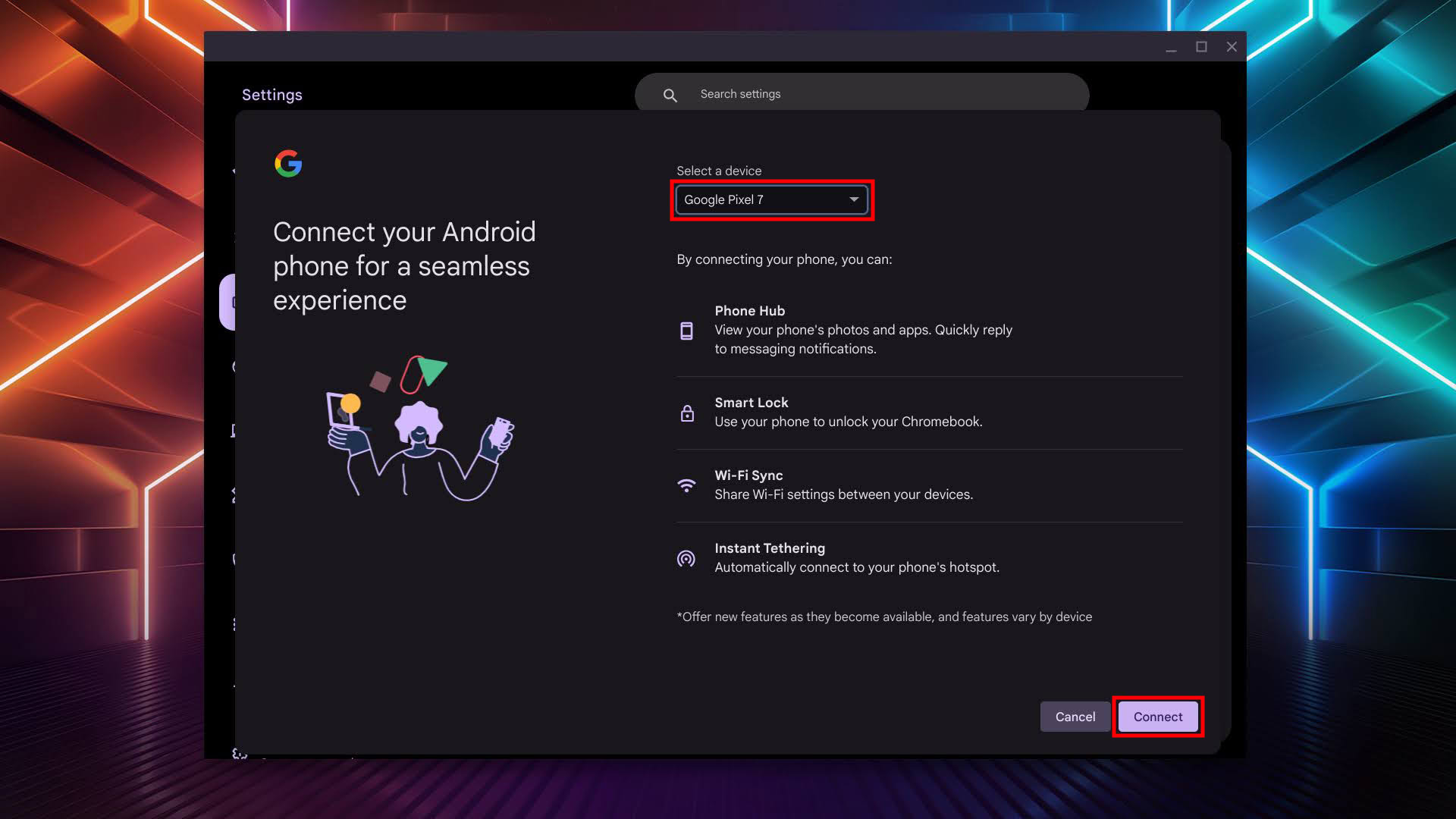Click the Instant Tethering hotspot icon
The image size is (1456, 819).
(x=686, y=559)
